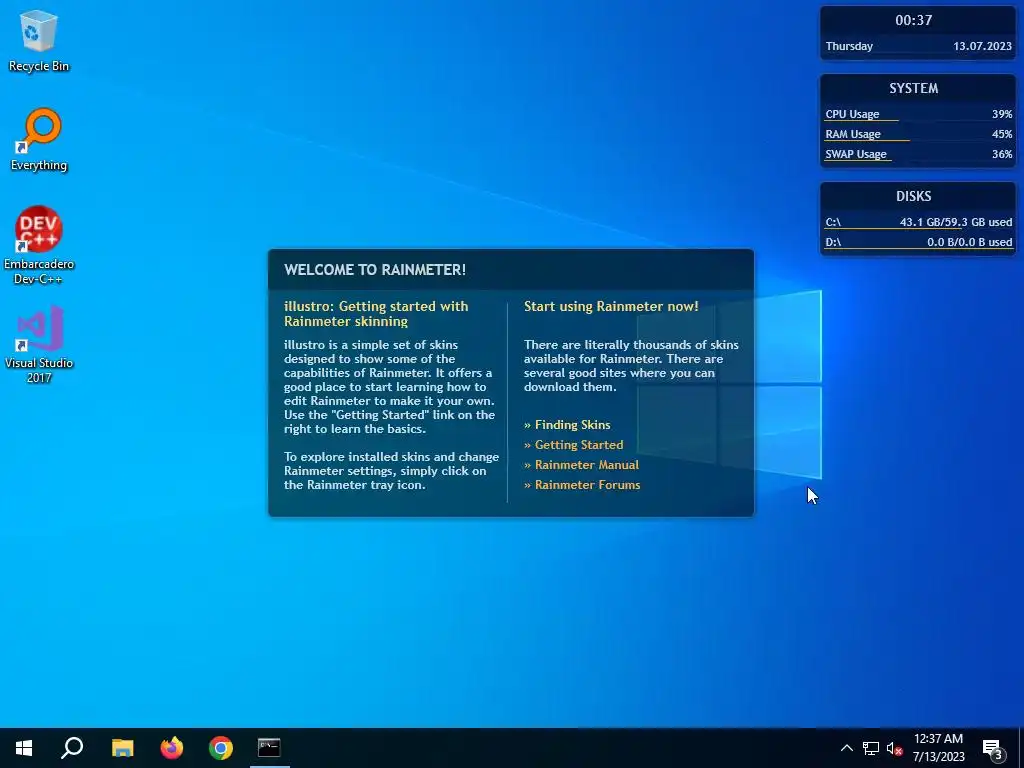Image resolution: width=1024 pixels, height=768 pixels.
Task: Click the 39% CPU value
Action: [1002, 114]
